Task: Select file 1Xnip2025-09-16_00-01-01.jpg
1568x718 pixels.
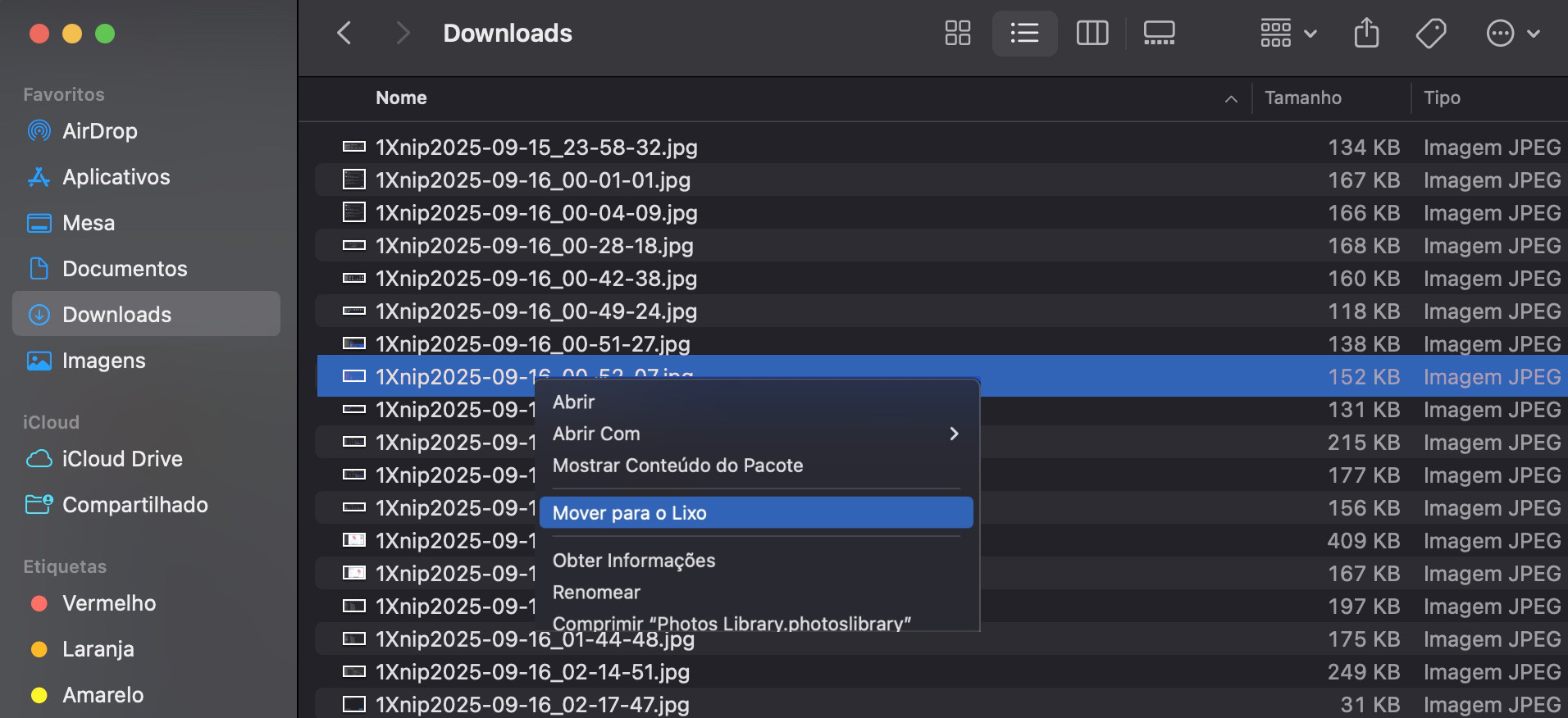Action: tap(533, 180)
